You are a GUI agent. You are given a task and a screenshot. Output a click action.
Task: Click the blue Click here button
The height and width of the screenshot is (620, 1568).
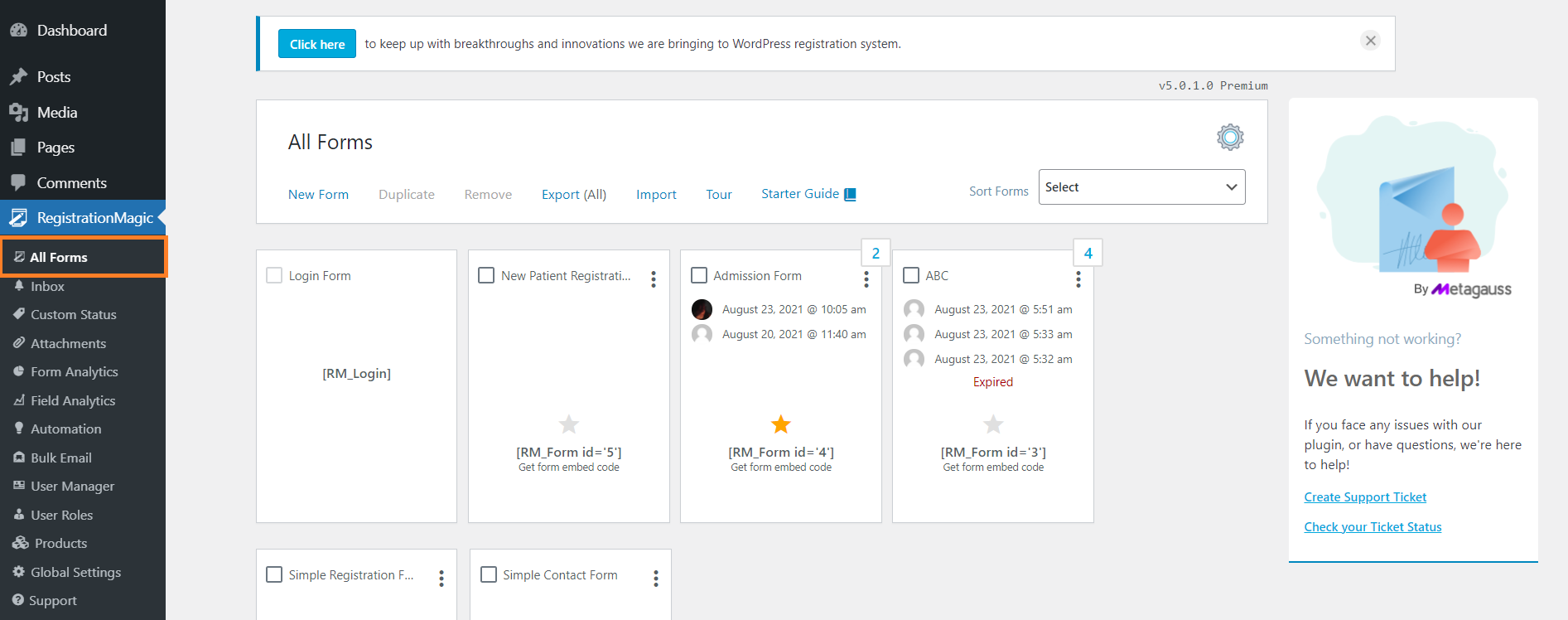(x=316, y=44)
